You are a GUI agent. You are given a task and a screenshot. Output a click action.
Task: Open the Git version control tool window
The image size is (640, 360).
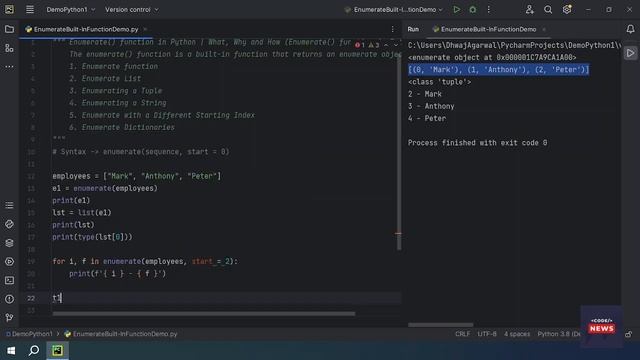(9, 318)
